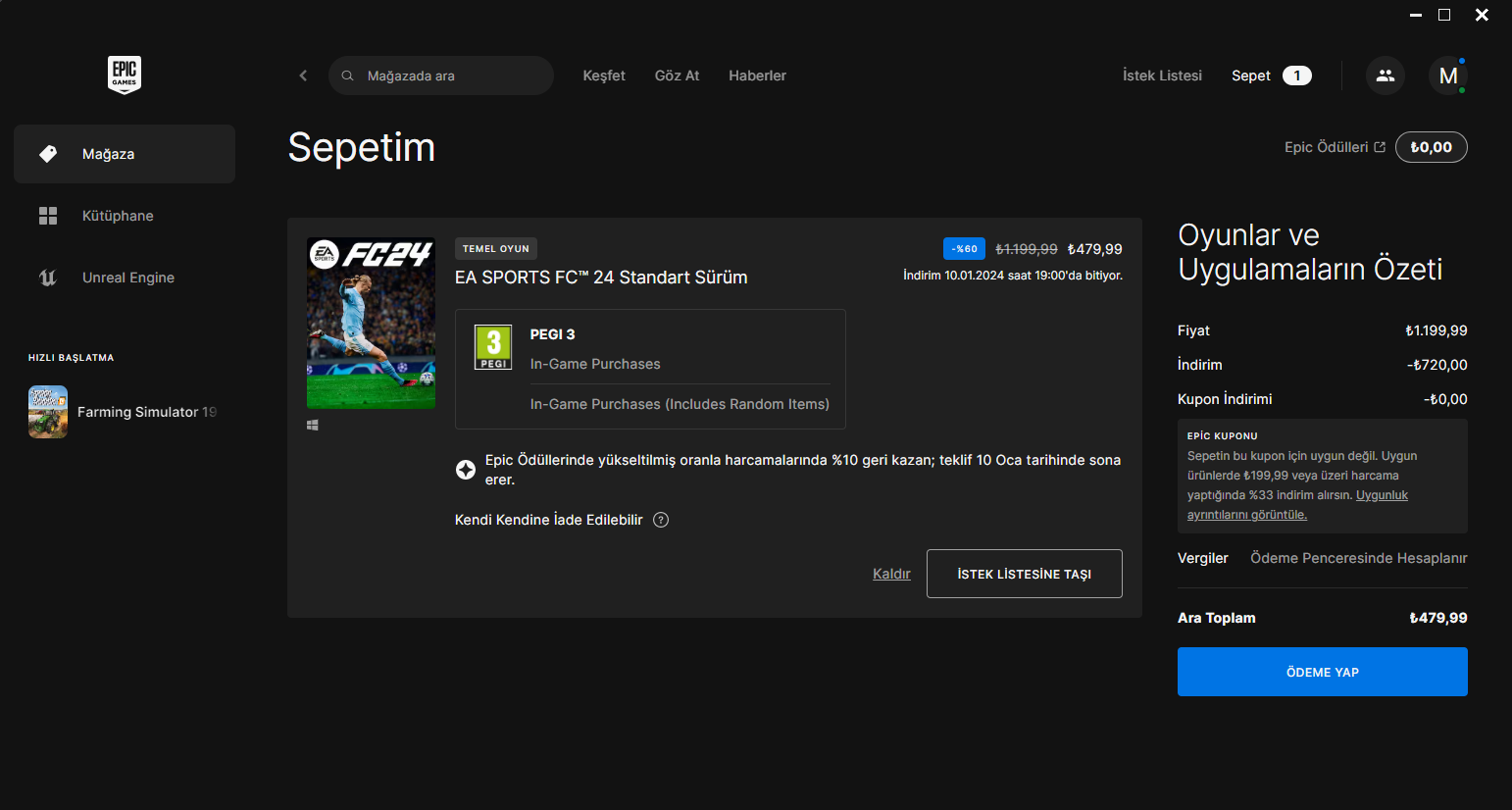The height and width of the screenshot is (810, 1512).
Task: Click the -%60 discount badge
Action: tap(964, 249)
